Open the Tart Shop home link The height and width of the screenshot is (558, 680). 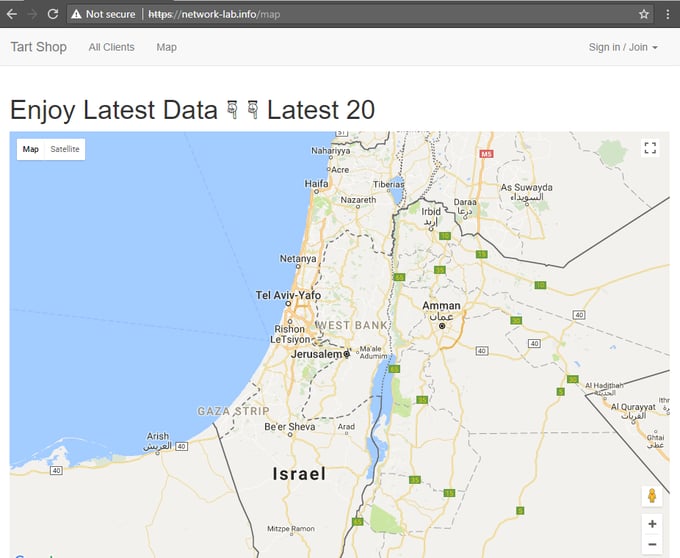39,47
